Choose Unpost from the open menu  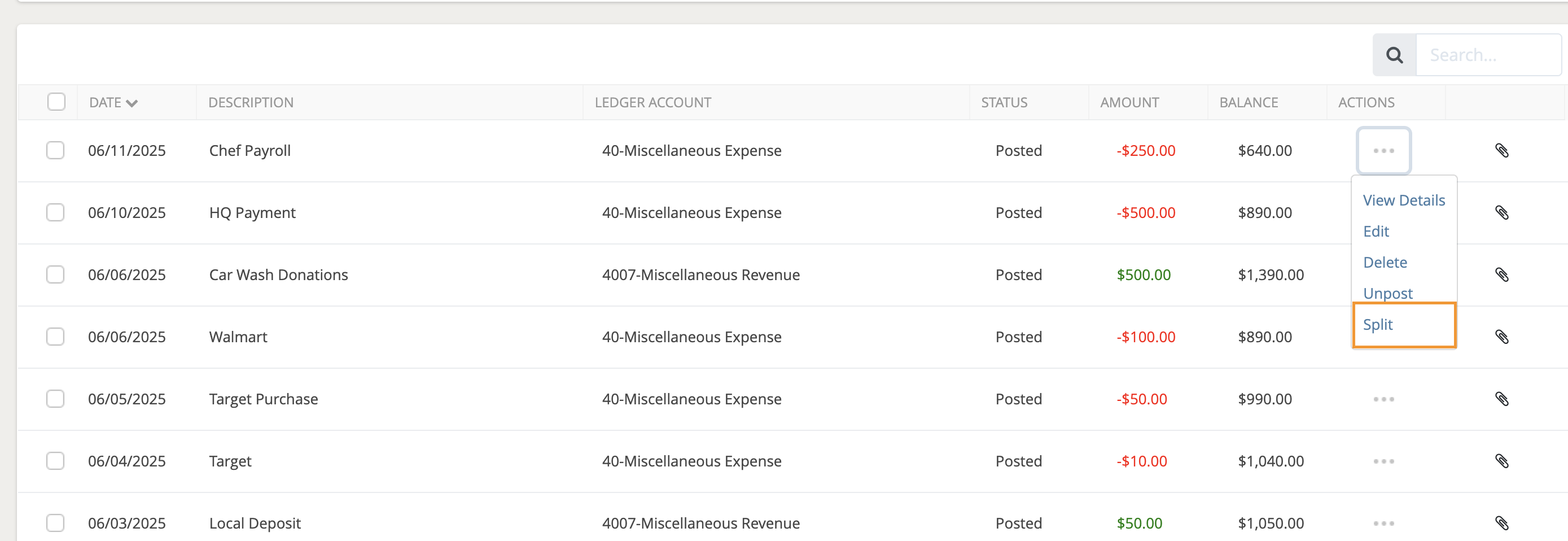coord(1388,293)
